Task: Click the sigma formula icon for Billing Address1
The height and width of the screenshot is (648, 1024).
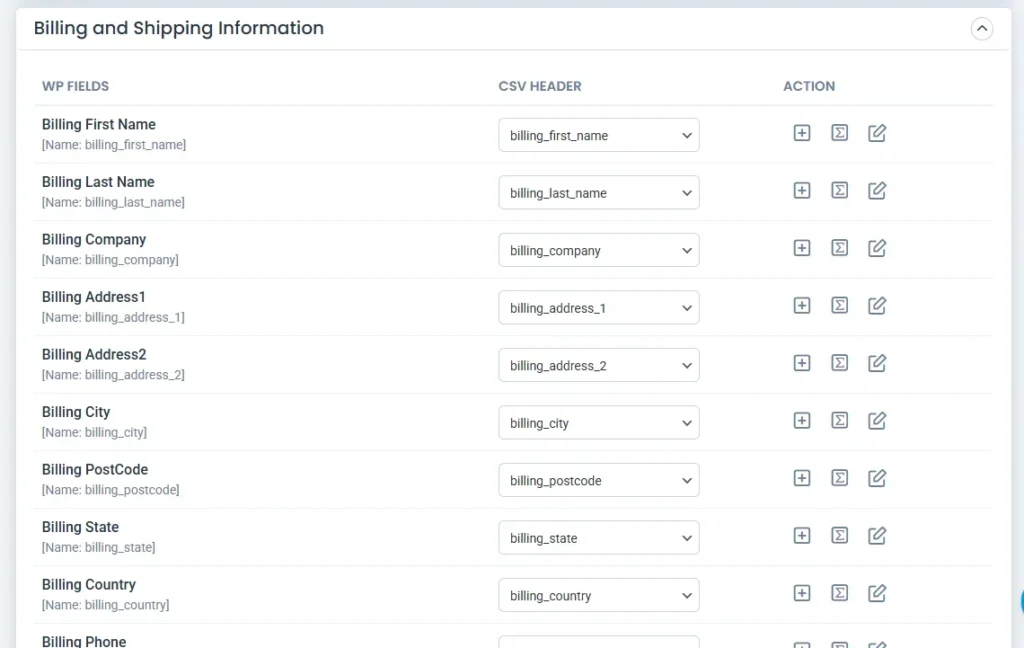Action: click(839, 305)
